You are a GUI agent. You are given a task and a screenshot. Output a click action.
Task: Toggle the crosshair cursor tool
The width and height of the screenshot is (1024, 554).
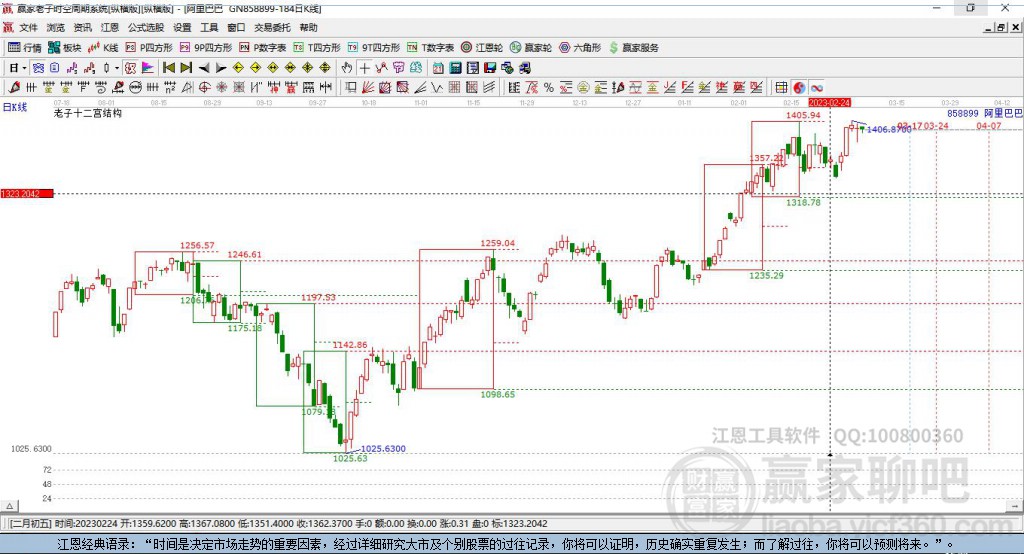pos(365,68)
